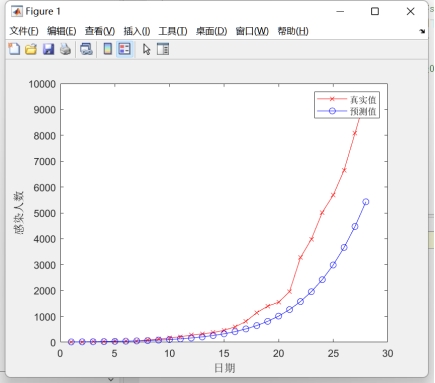Click the New Figure toolbar icon
The image size is (435, 383).
pos(14,49)
